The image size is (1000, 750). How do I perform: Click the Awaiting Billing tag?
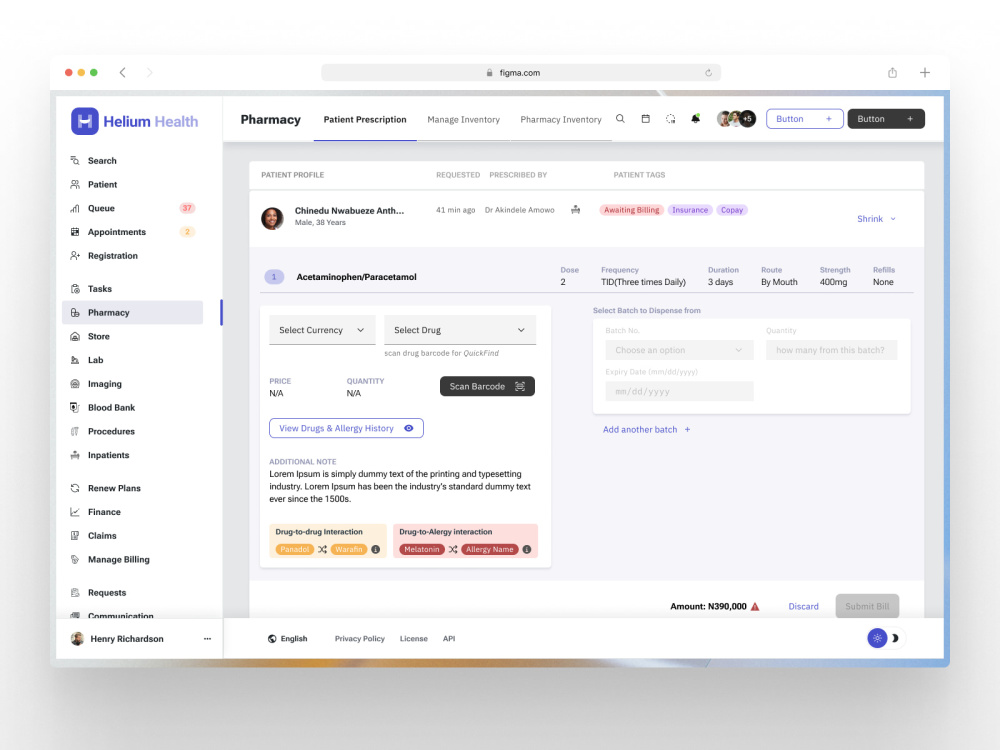coord(631,210)
